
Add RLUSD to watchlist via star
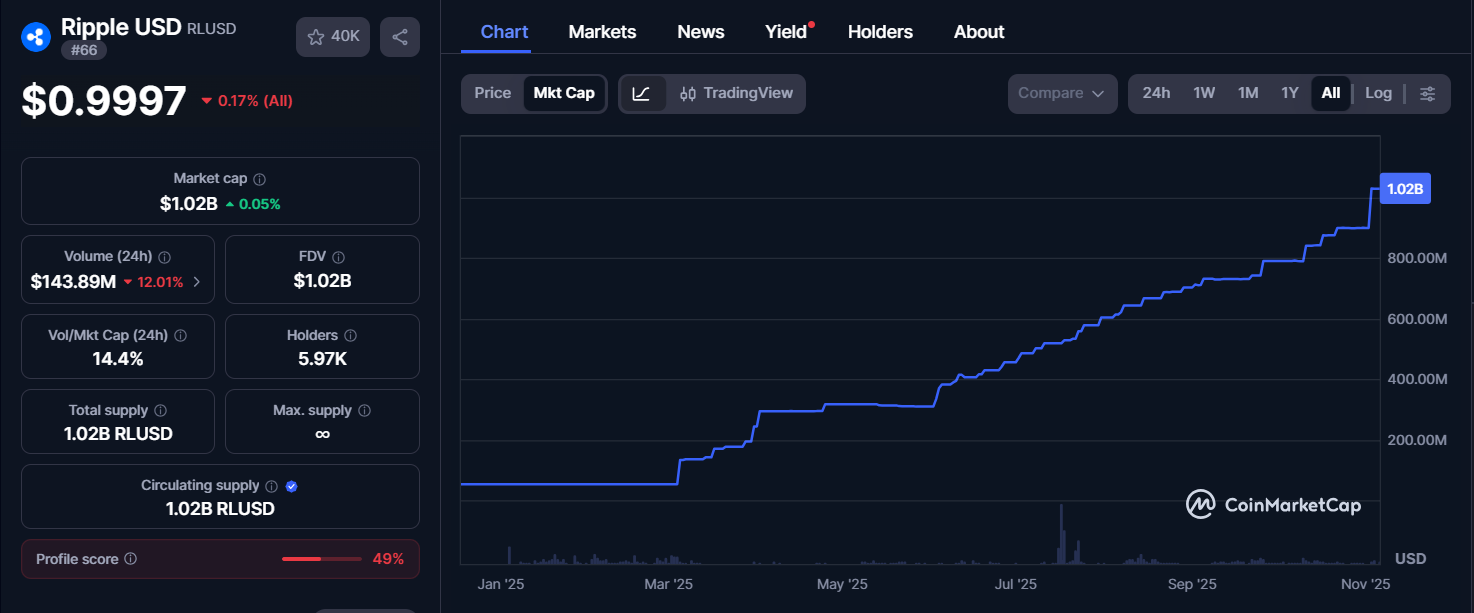(316, 37)
